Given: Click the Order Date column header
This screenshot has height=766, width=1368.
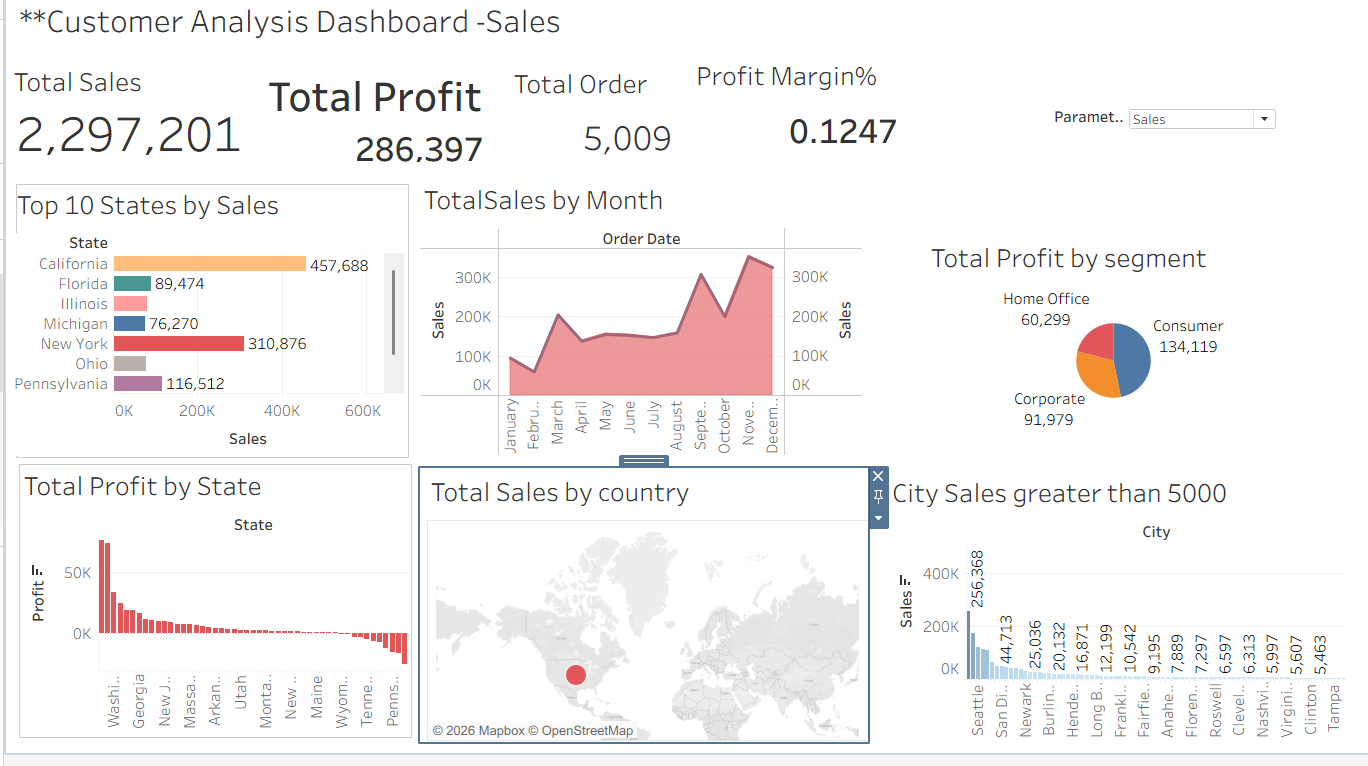Looking at the screenshot, I should pyautogui.click(x=641, y=239).
